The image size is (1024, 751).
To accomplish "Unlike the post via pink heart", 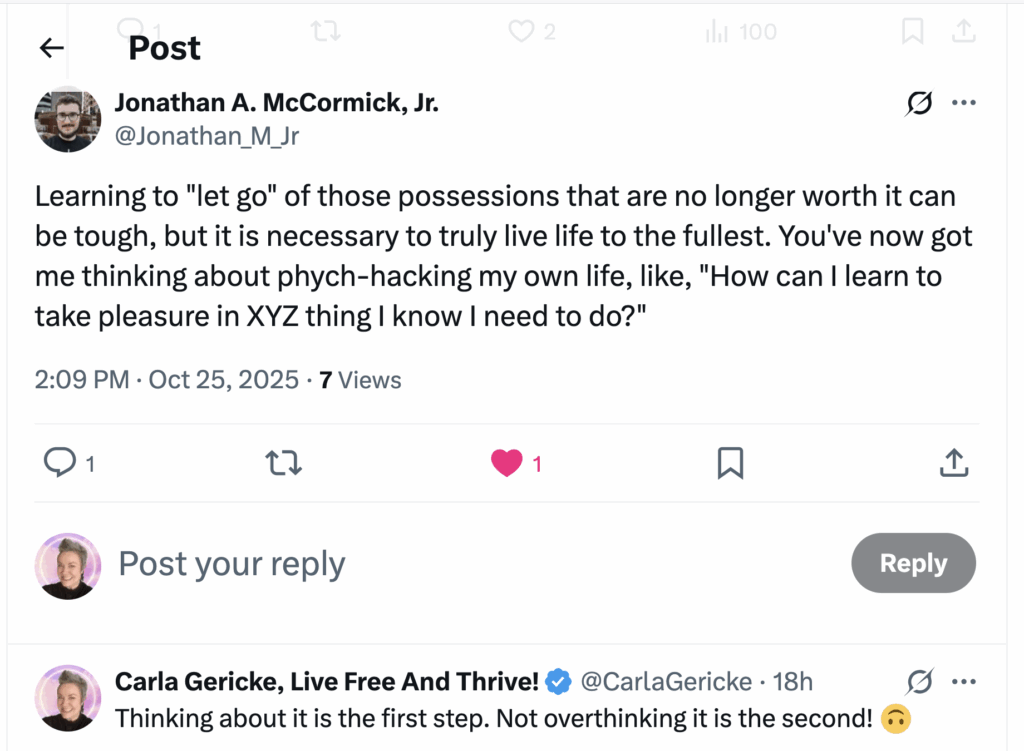I will [507, 462].
